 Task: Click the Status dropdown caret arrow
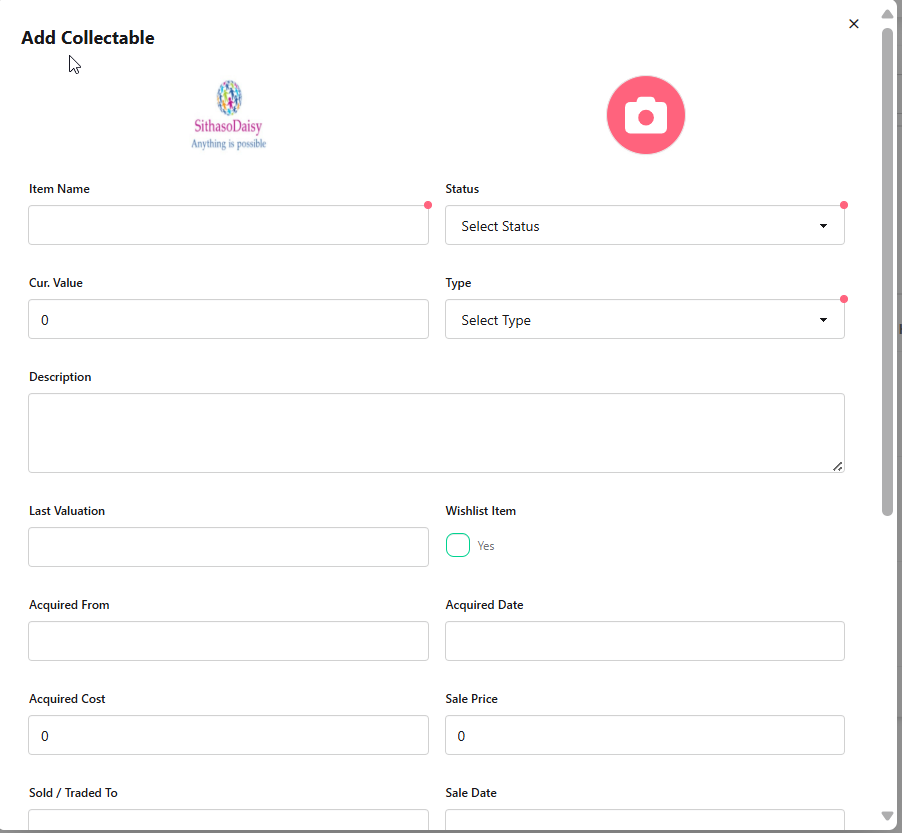823,226
